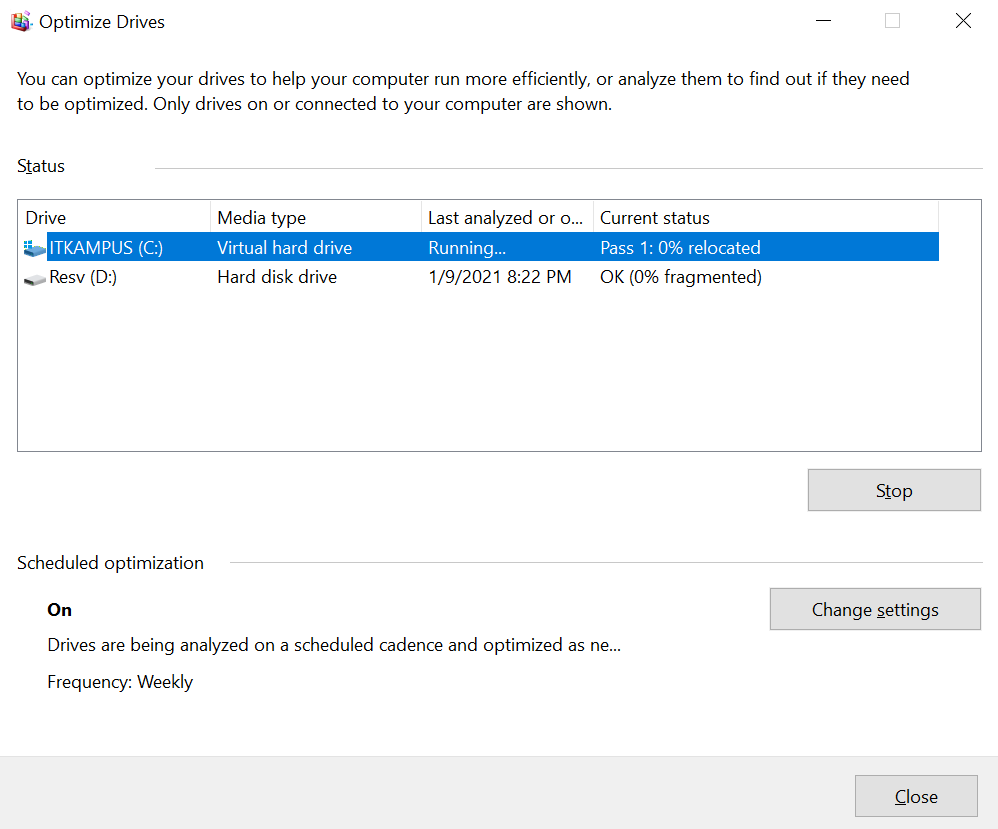Click the Optimize Drives icon in the title bar
The height and width of the screenshot is (829, 998).
pos(20,20)
